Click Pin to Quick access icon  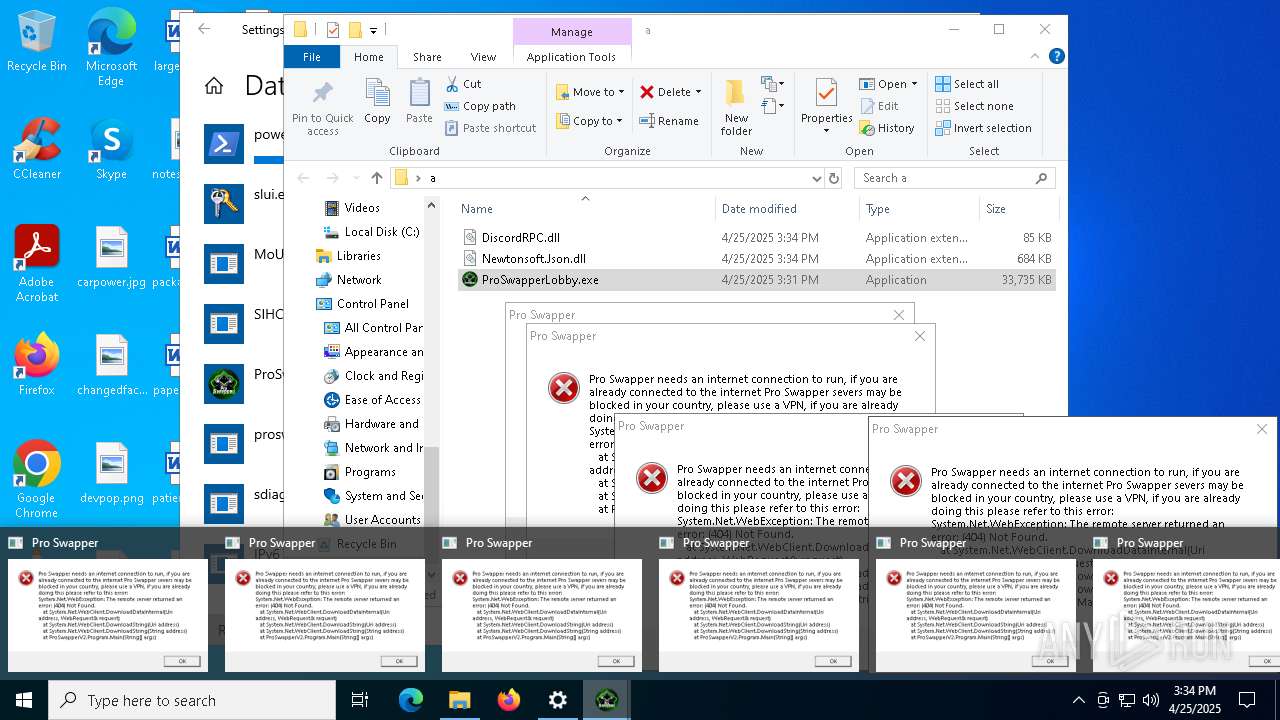click(322, 107)
